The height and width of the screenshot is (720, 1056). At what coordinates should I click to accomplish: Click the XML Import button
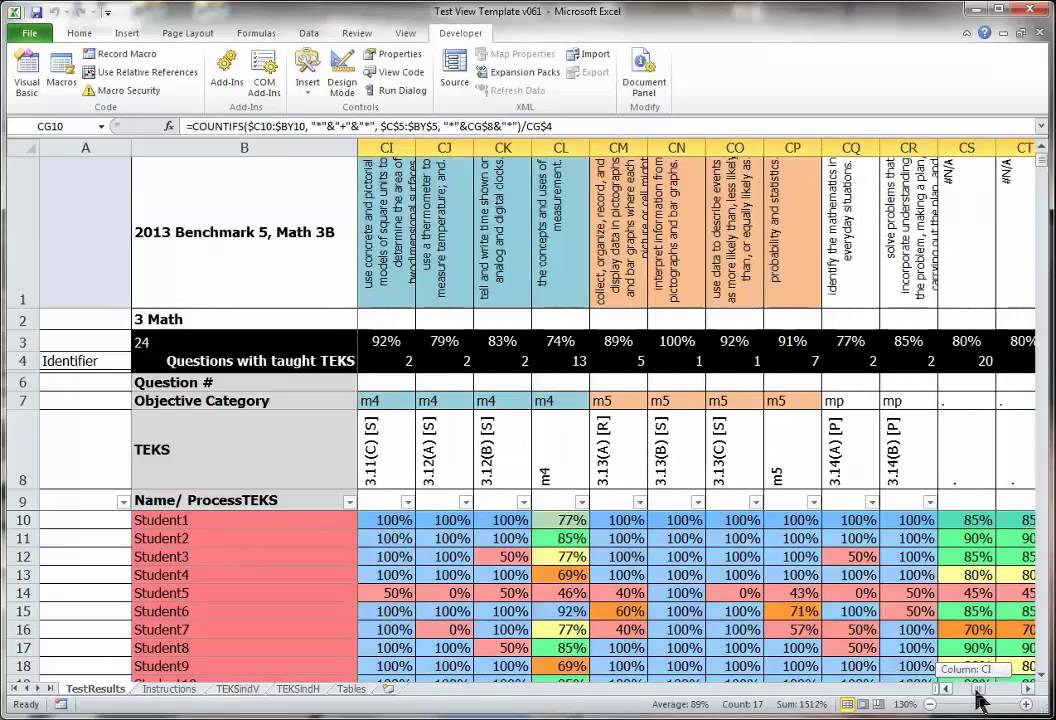(x=588, y=54)
